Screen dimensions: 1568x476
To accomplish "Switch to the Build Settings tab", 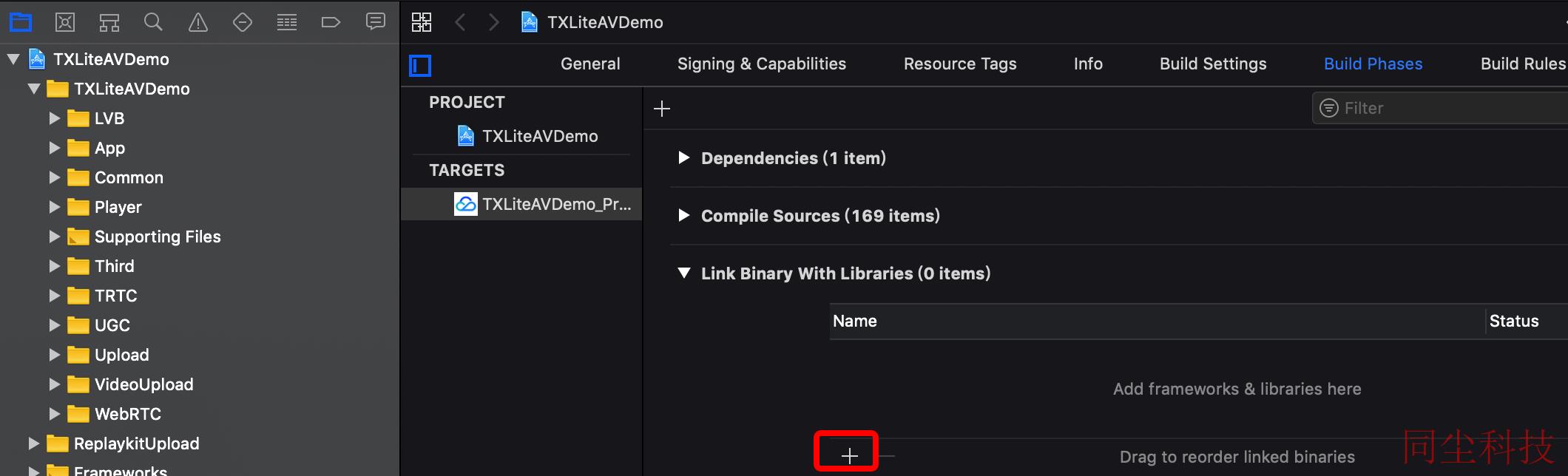I will click(x=1213, y=64).
